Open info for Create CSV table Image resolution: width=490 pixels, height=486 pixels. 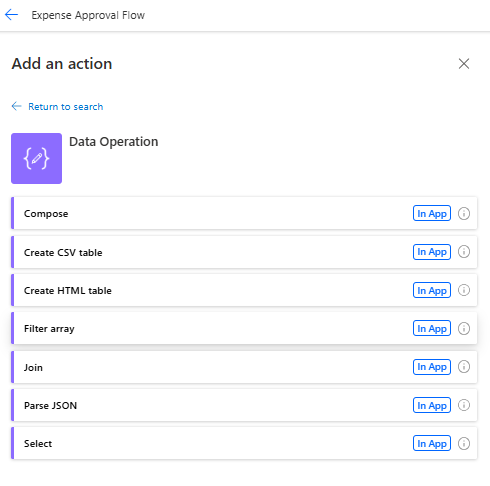(x=464, y=252)
